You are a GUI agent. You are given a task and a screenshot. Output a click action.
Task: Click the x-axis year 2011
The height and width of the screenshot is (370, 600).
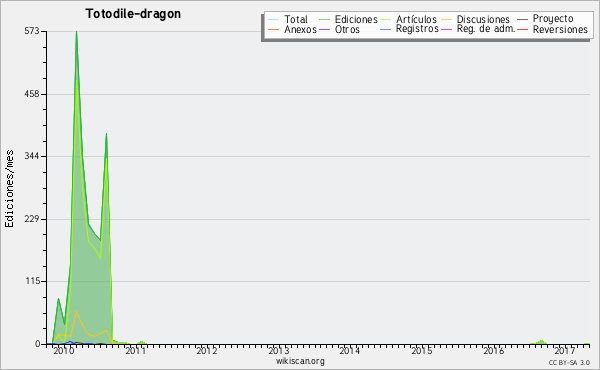click(x=135, y=350)
